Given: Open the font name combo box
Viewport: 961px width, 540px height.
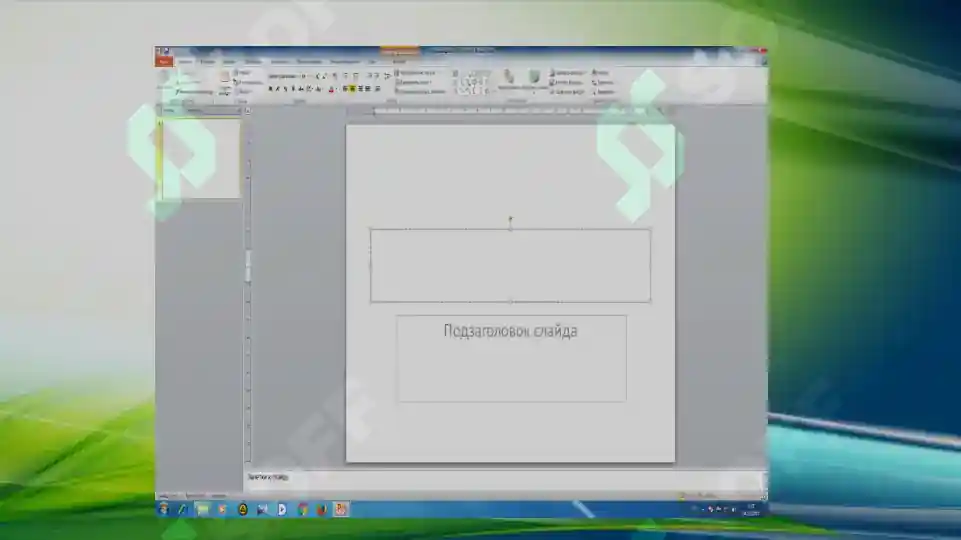Looking at the screenshot, I should (284, 76).
